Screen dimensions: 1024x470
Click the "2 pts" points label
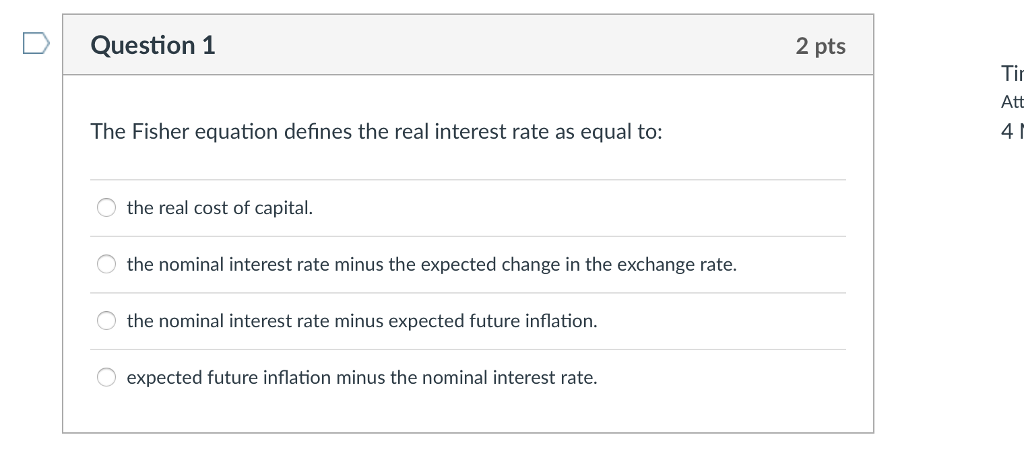pos(821,46)
